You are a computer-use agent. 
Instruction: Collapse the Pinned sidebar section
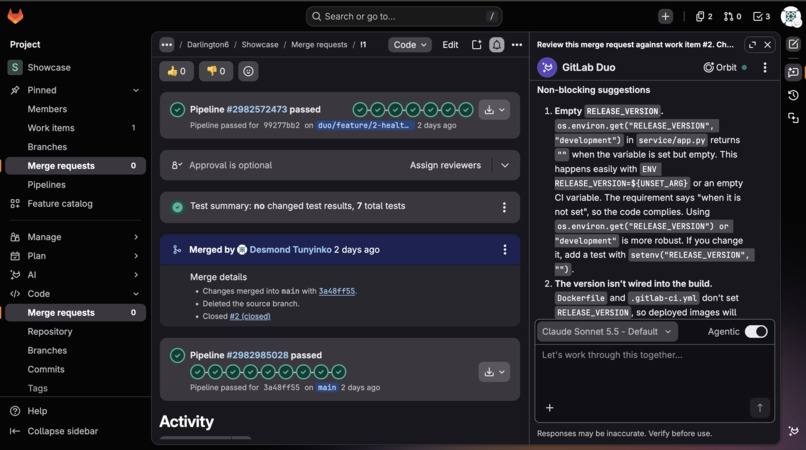coord(136,90)
